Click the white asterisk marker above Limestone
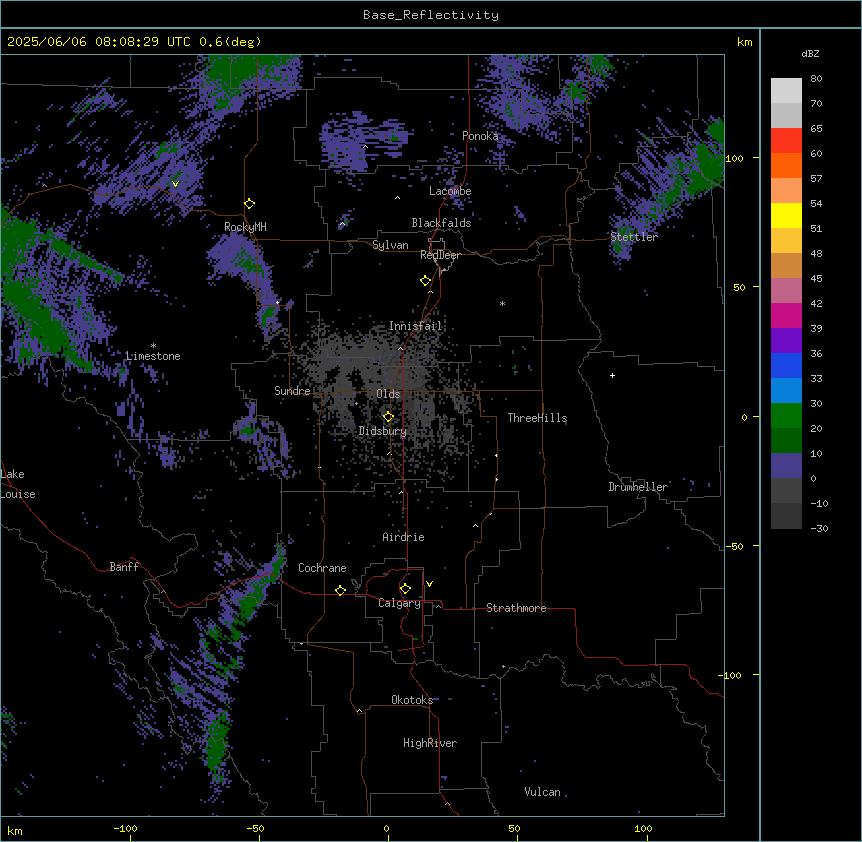The width and height of the screenshot is (862, 842). (x=153, y=346)
